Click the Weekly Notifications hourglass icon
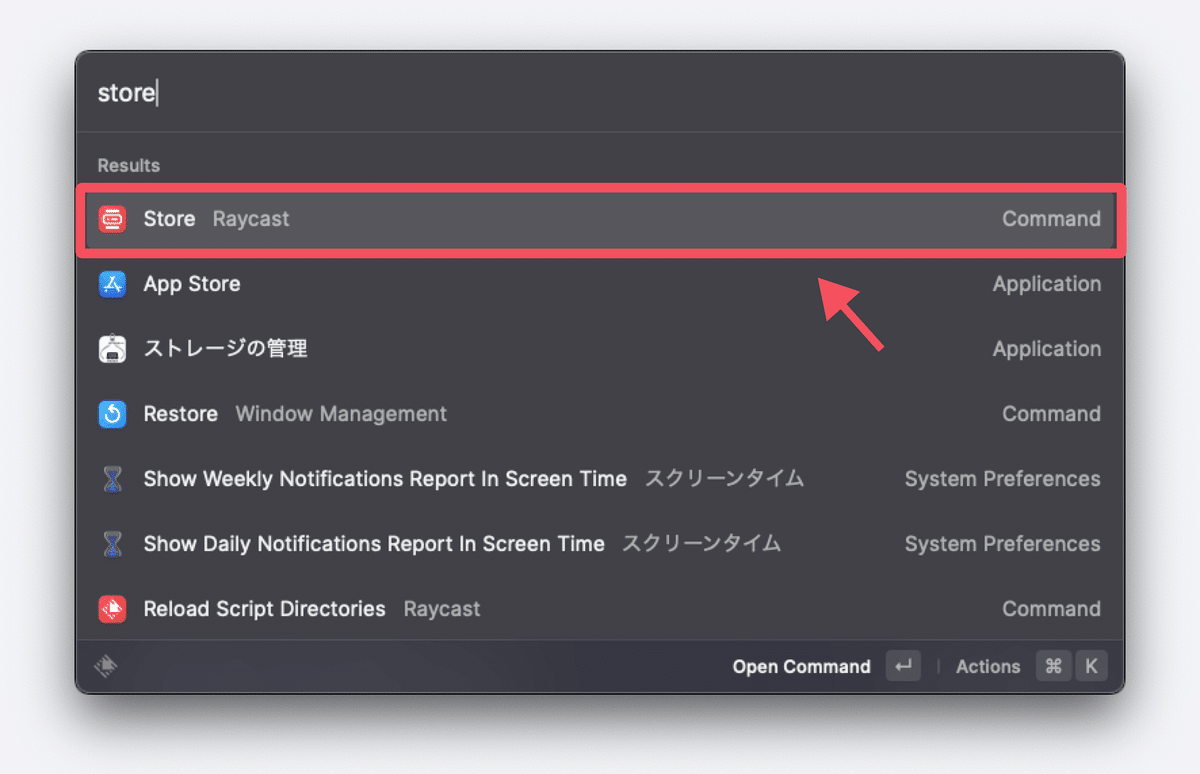 (x=112, y=479)
